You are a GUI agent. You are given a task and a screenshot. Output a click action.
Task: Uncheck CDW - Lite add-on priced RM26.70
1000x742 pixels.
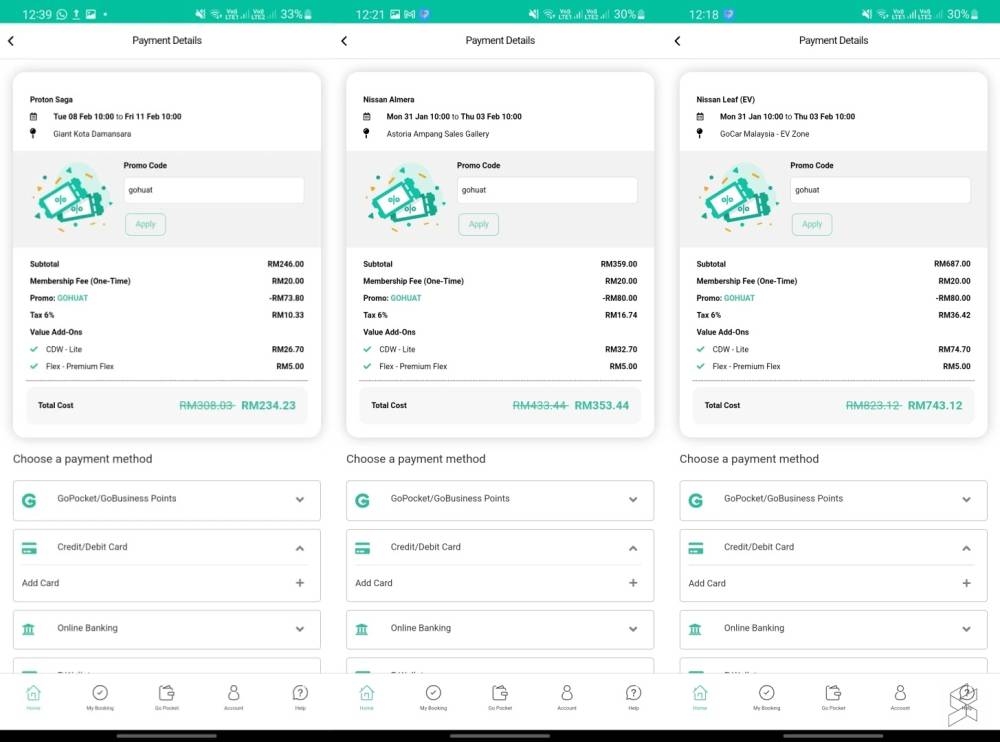[x=34, y=350]
